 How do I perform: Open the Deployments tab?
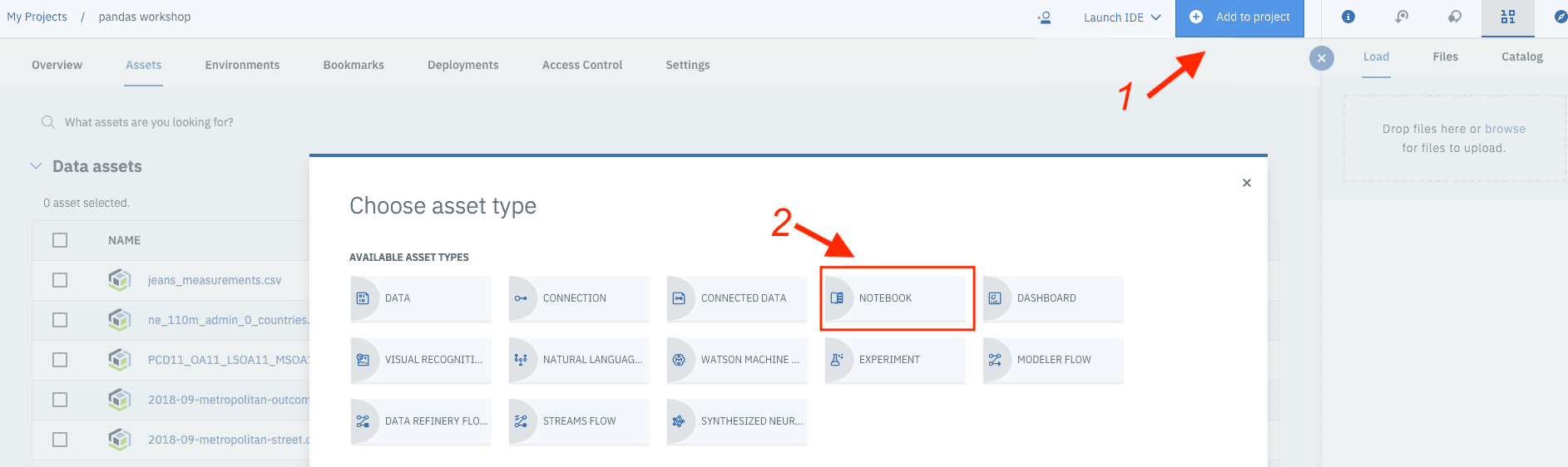coord(463,65)
